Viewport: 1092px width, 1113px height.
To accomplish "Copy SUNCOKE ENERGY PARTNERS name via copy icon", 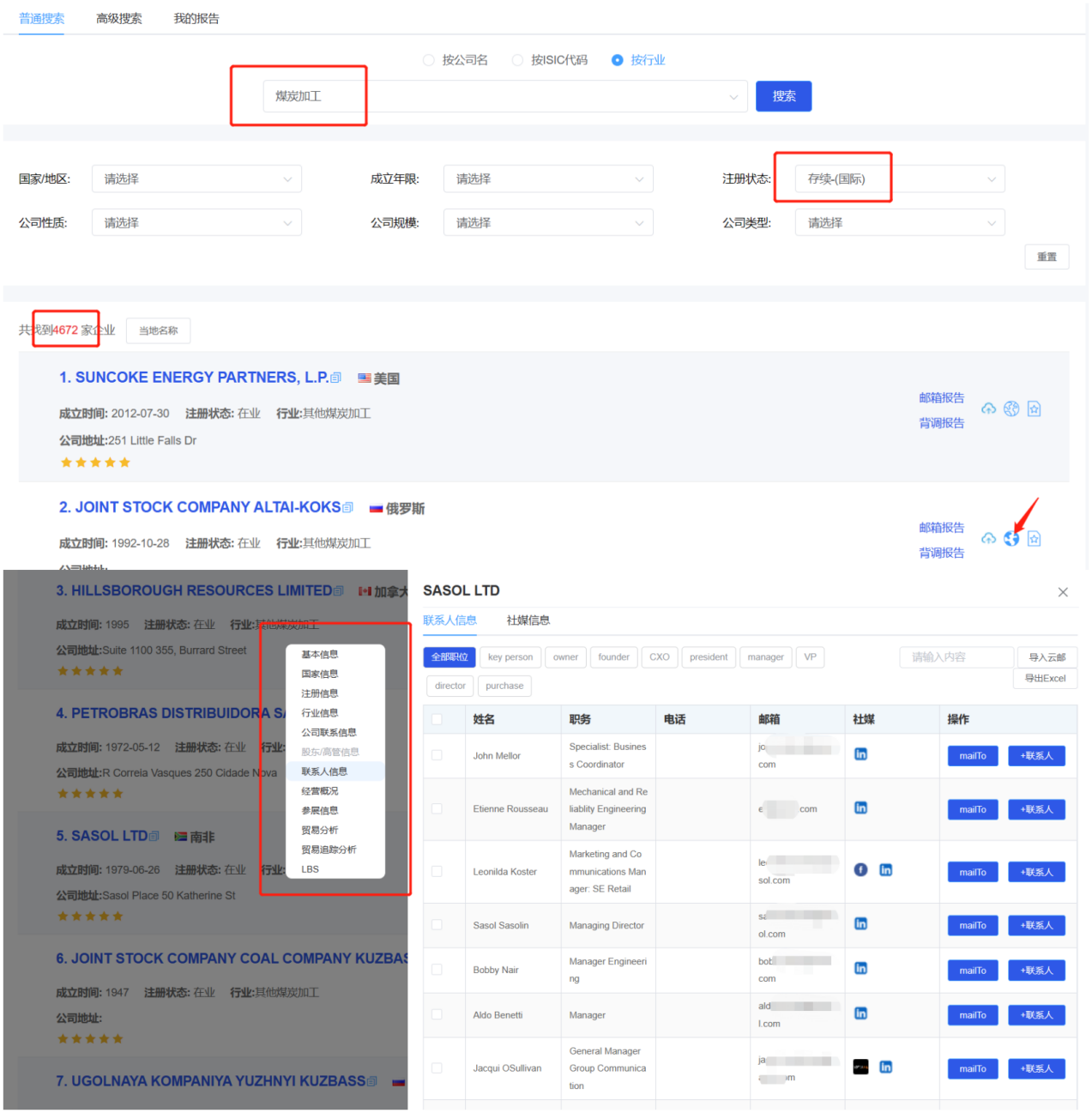I will click(x=336, y=378).
